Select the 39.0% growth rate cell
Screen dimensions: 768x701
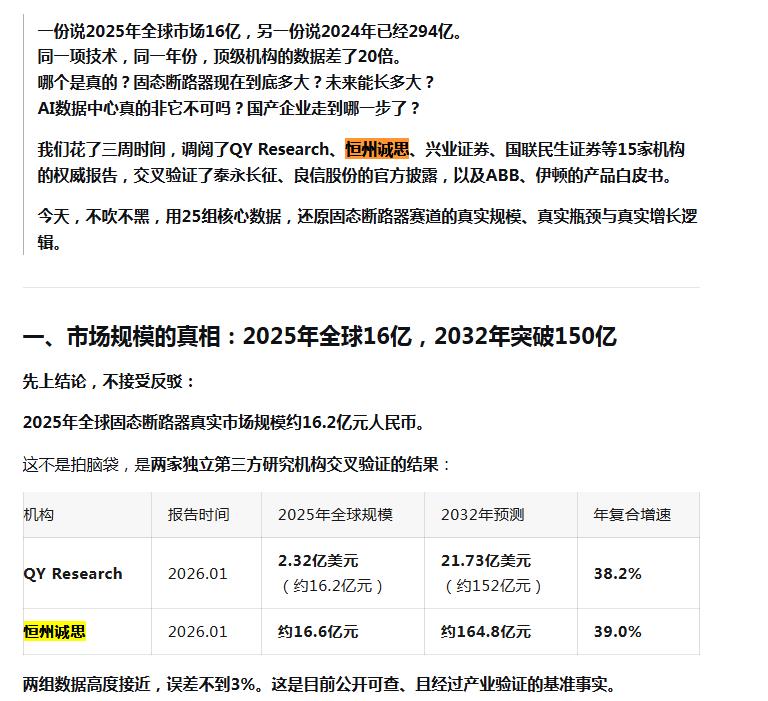pos(617,631)
